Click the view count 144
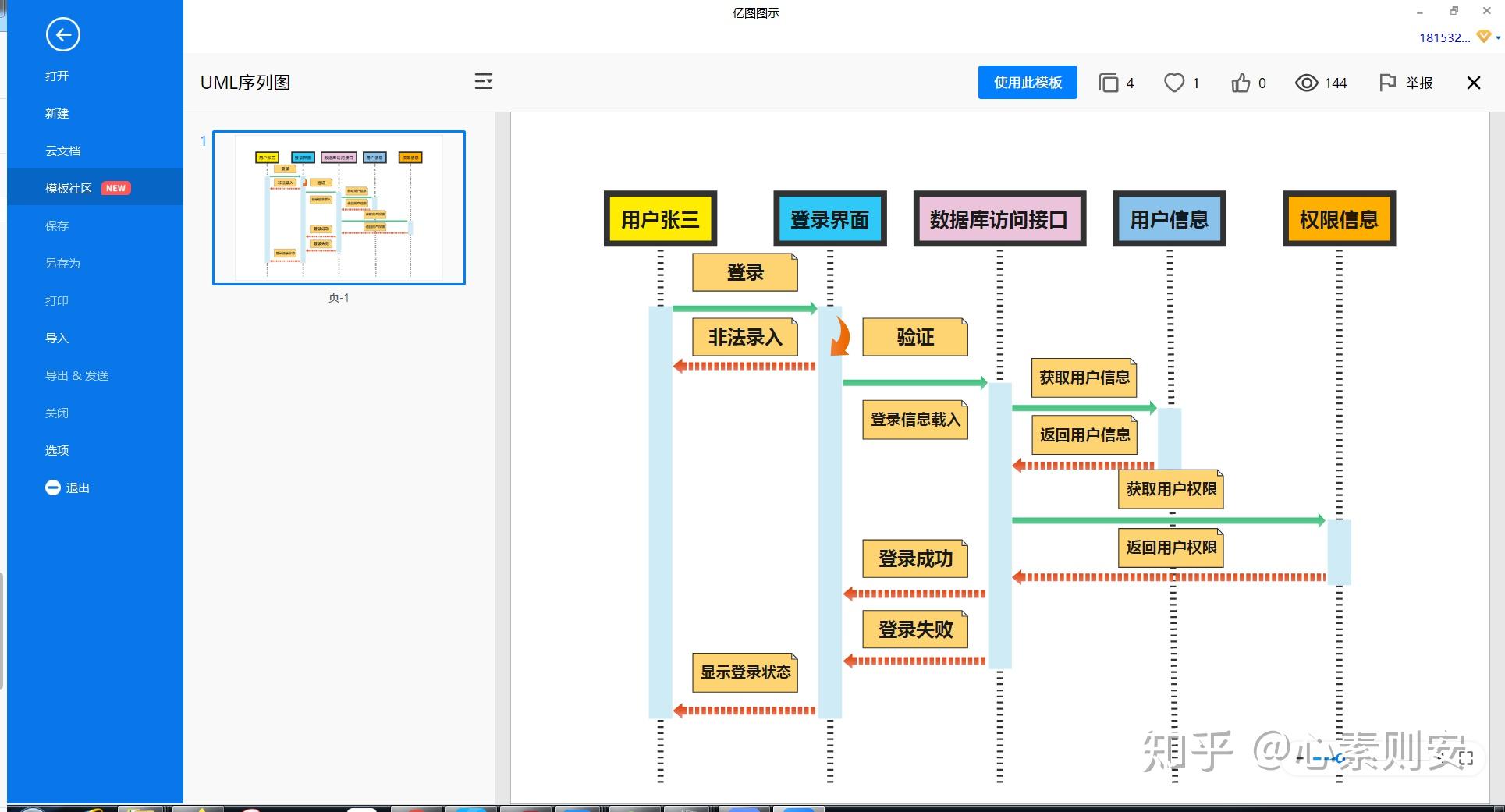The image size is (1505, 812). tap(1336, 83)
